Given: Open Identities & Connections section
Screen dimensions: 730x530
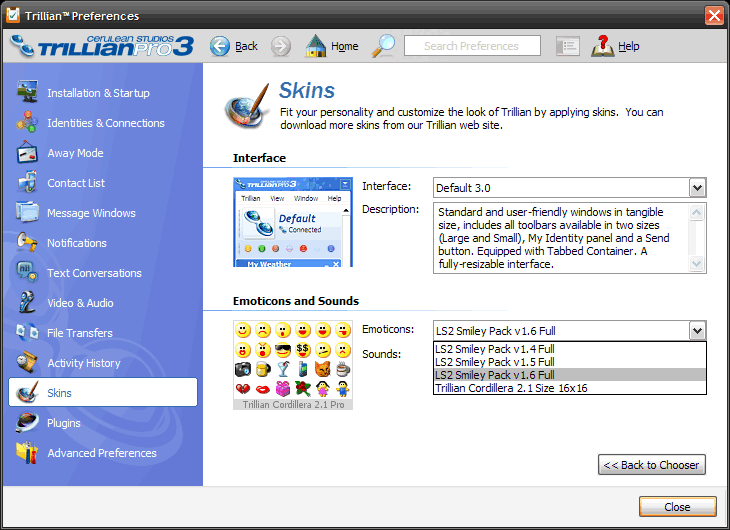Looking at the screenshot, I should pos(106,123).
